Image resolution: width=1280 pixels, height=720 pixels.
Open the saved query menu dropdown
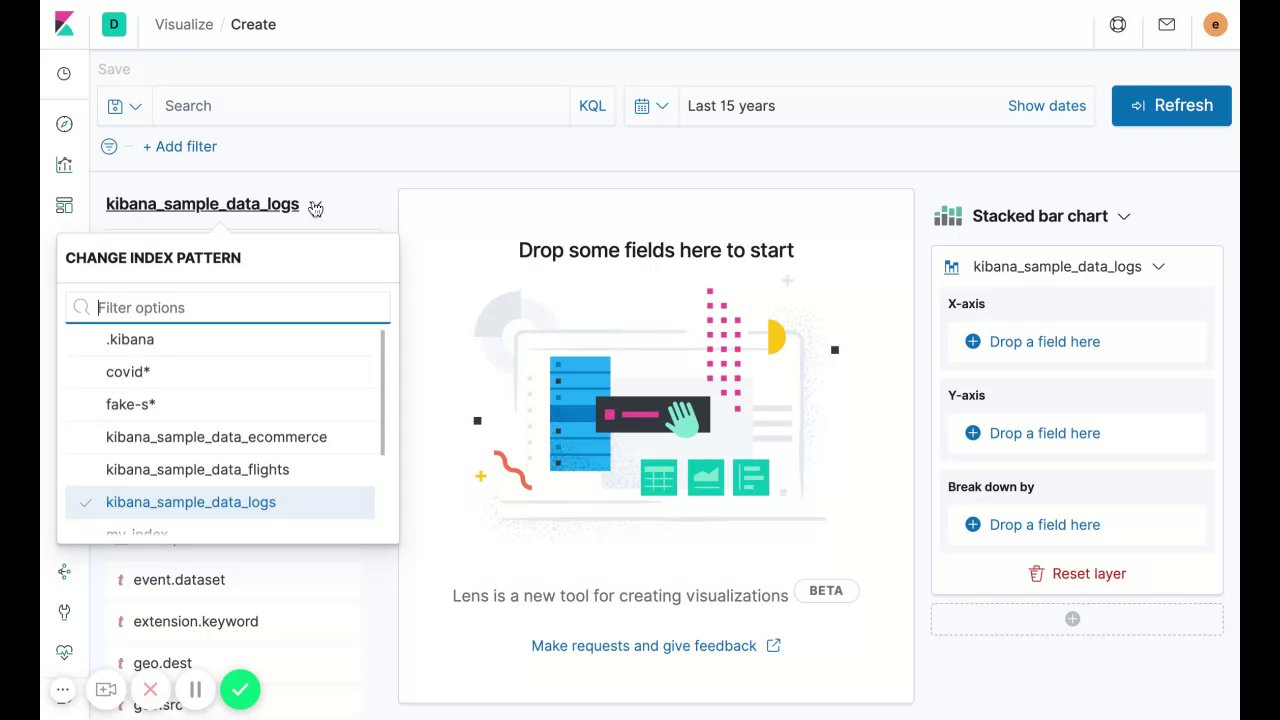point(125,106)
